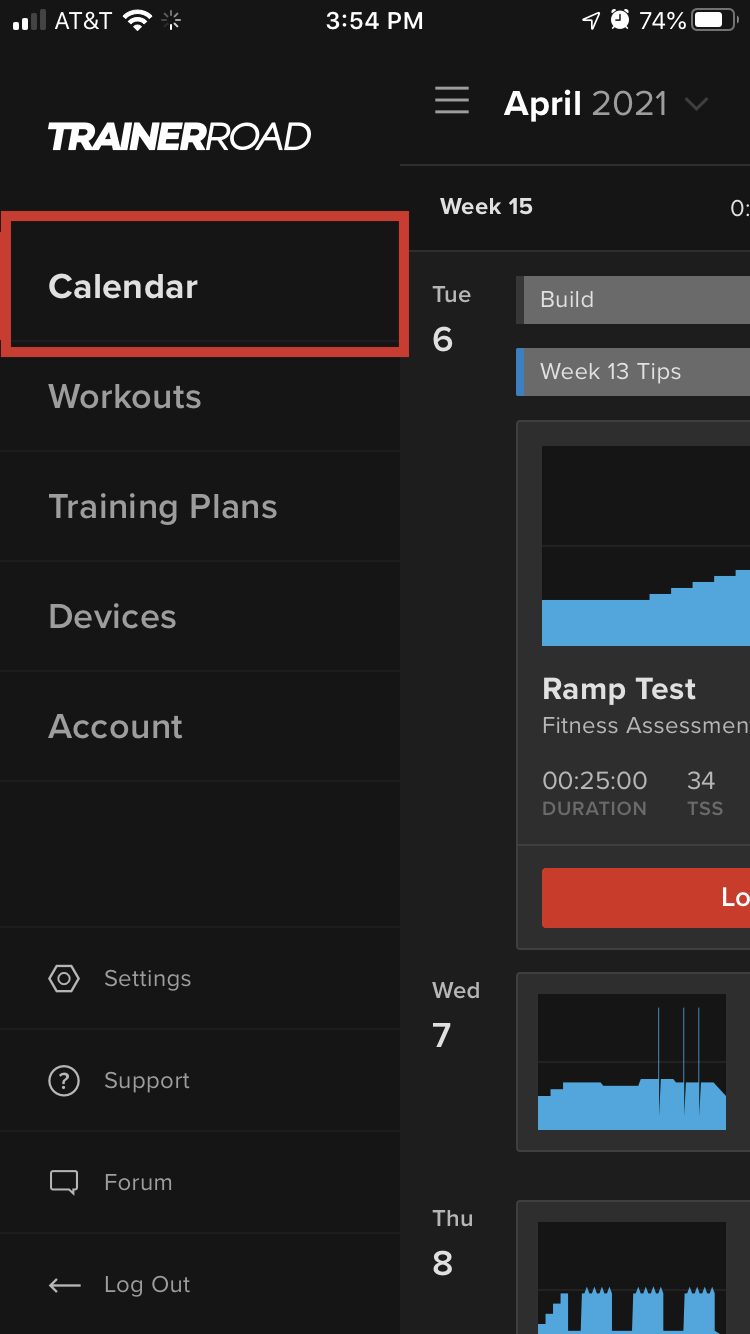Tap the 00:25:00 duration value
The width and height of the screenshot is (750, 1334).
click(x=594, y=780)
